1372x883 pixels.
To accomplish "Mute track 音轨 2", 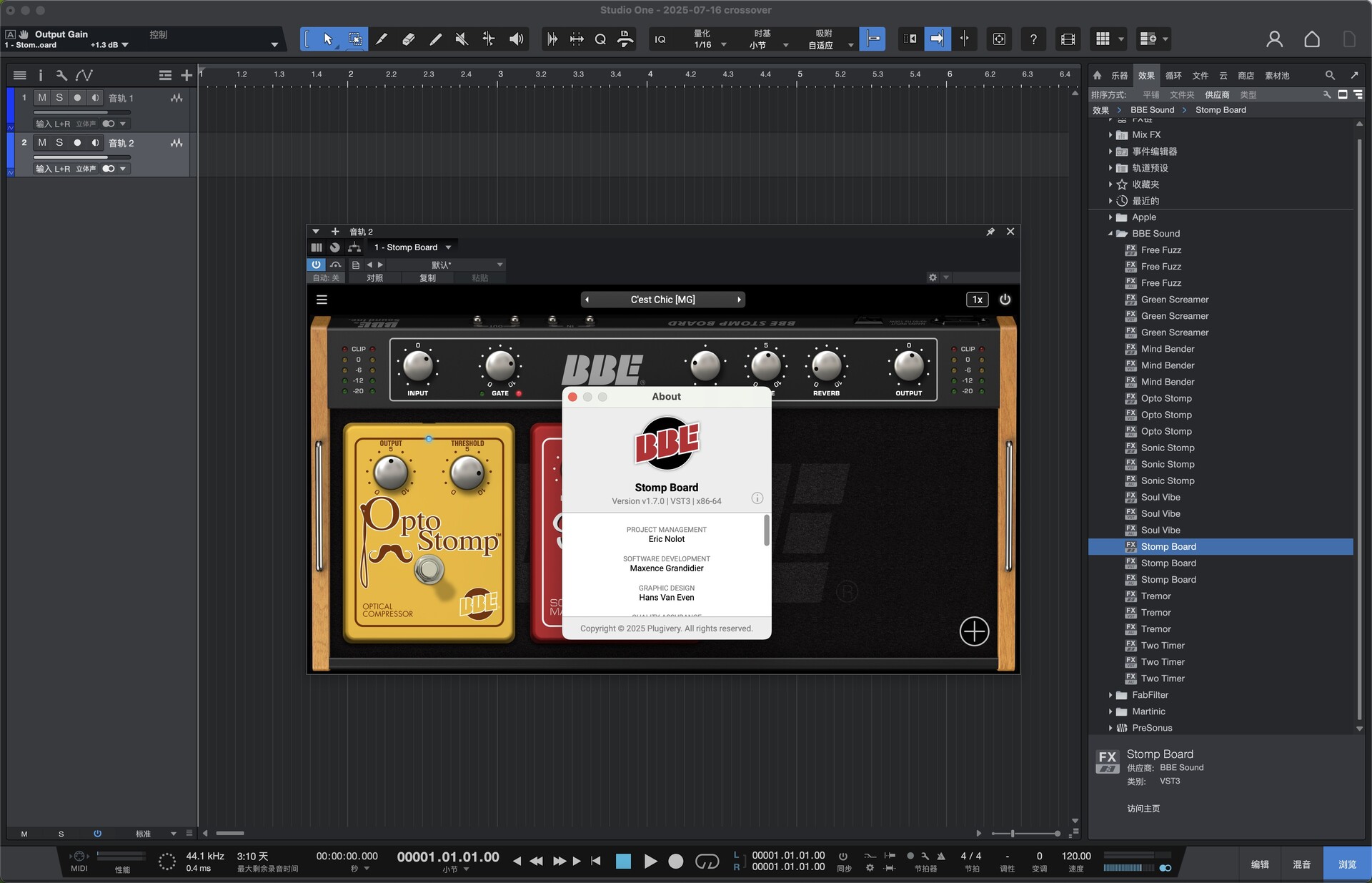I will tap(42, 143).
